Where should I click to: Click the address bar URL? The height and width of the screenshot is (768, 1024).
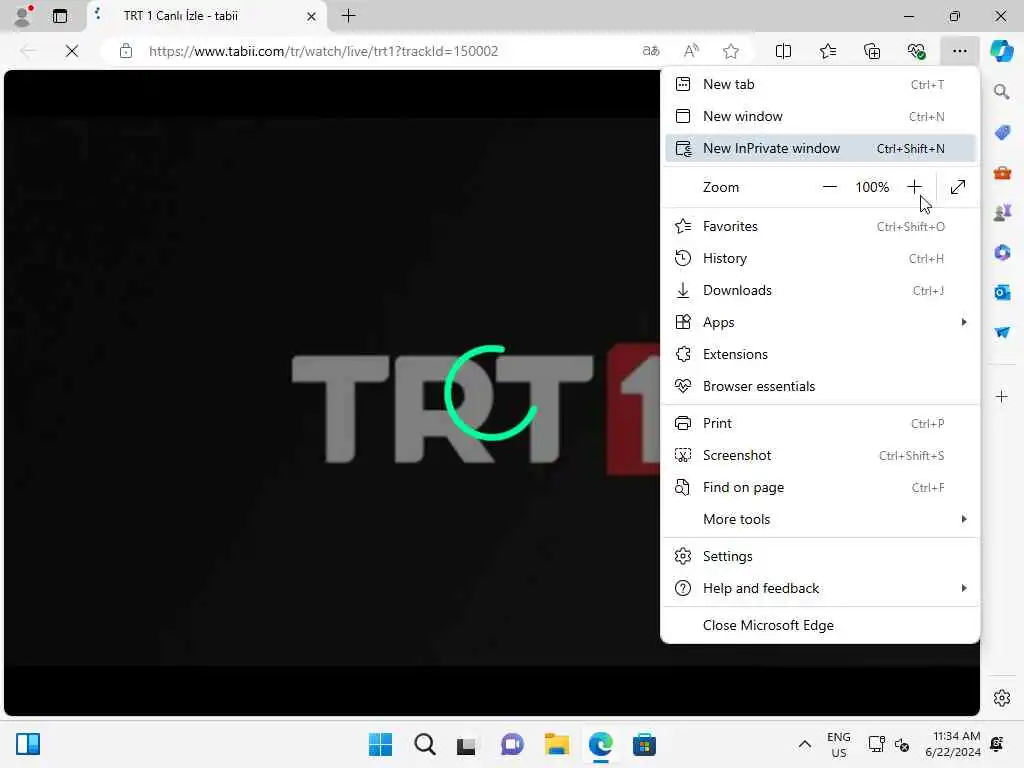coord(323,51)
